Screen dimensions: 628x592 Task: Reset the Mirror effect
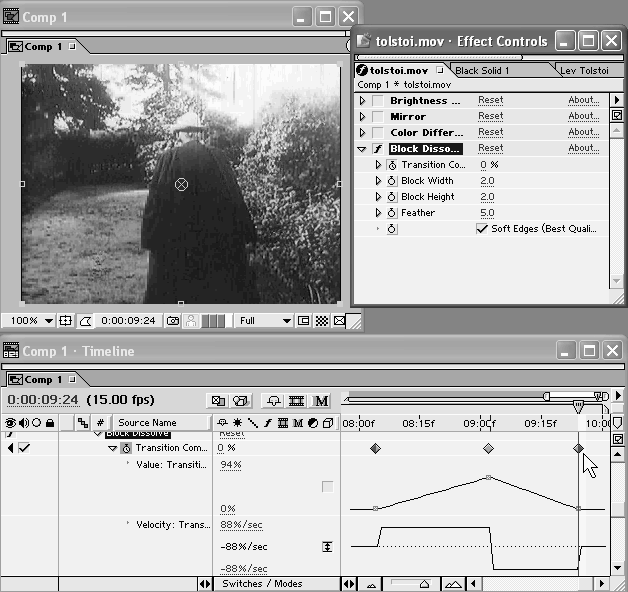click(490, 116)
